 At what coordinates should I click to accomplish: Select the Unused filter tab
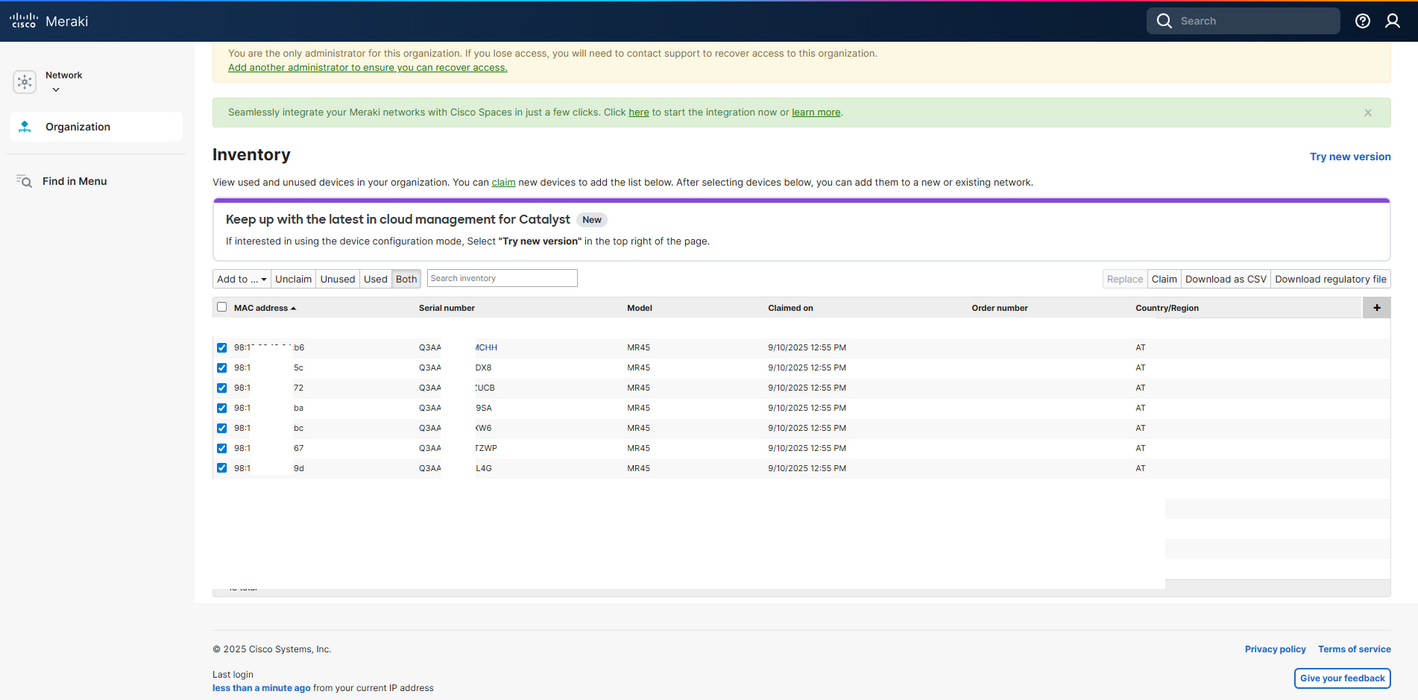(337, 279)
